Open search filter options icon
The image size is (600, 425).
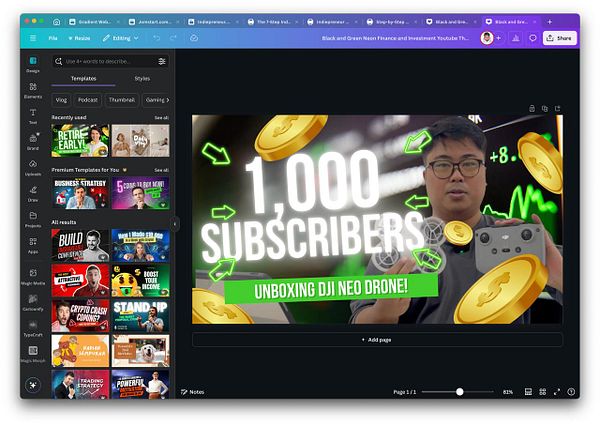click(x=162, y=61)
